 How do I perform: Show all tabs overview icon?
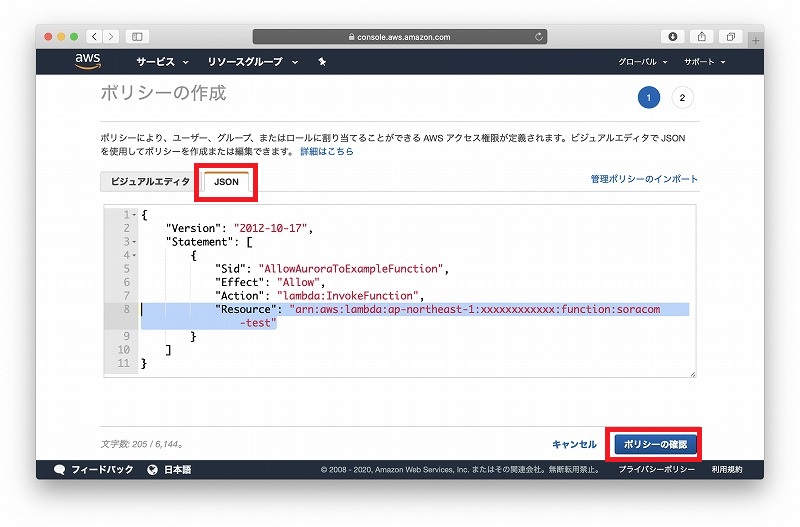click(731, 37)
